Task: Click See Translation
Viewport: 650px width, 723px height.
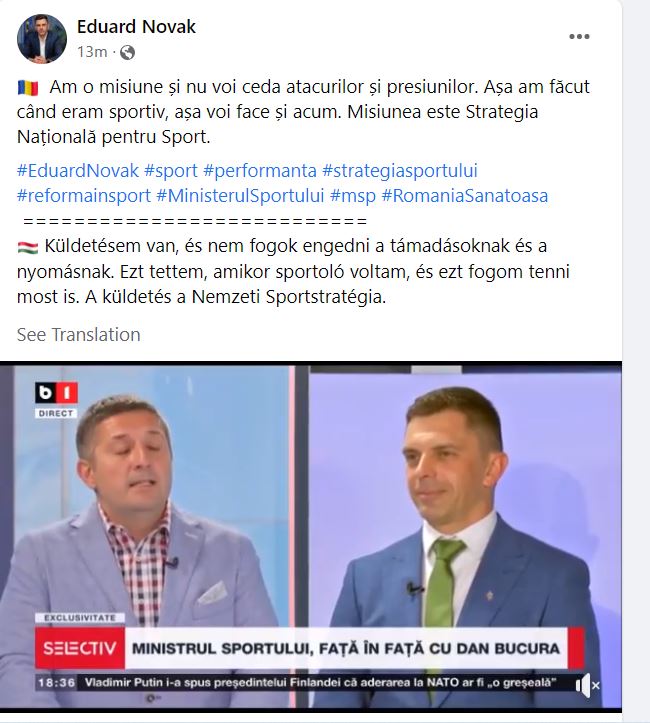Action: [x=78, y=334]
